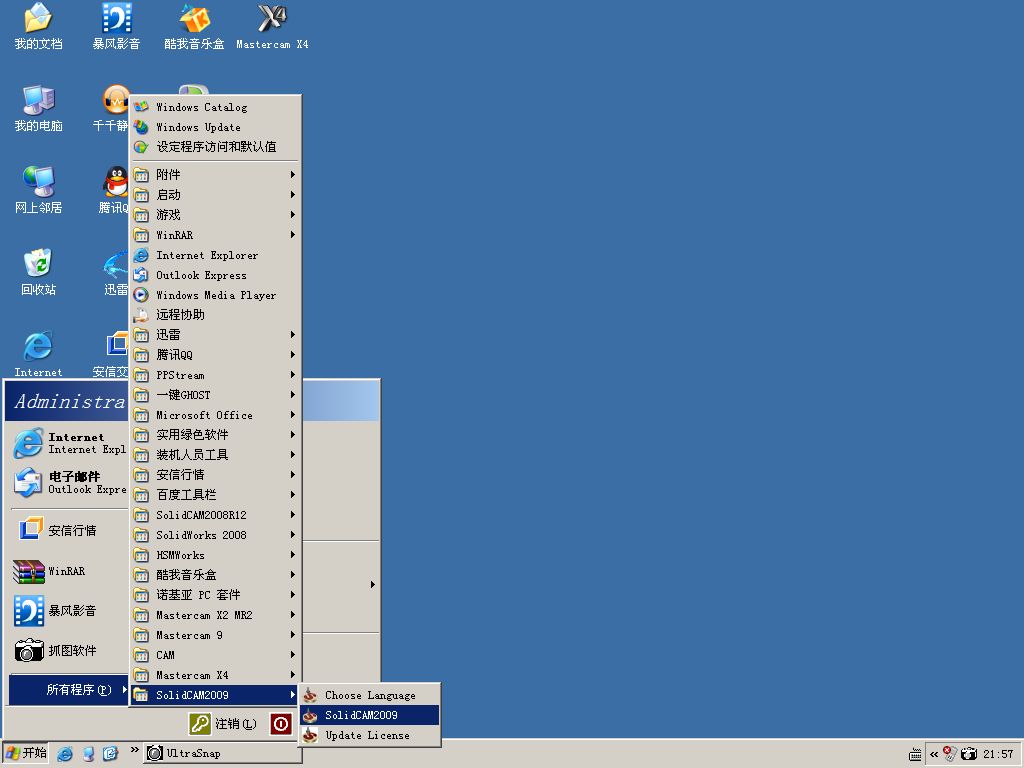Open 回收站 desktop icon

pos(38,272)
